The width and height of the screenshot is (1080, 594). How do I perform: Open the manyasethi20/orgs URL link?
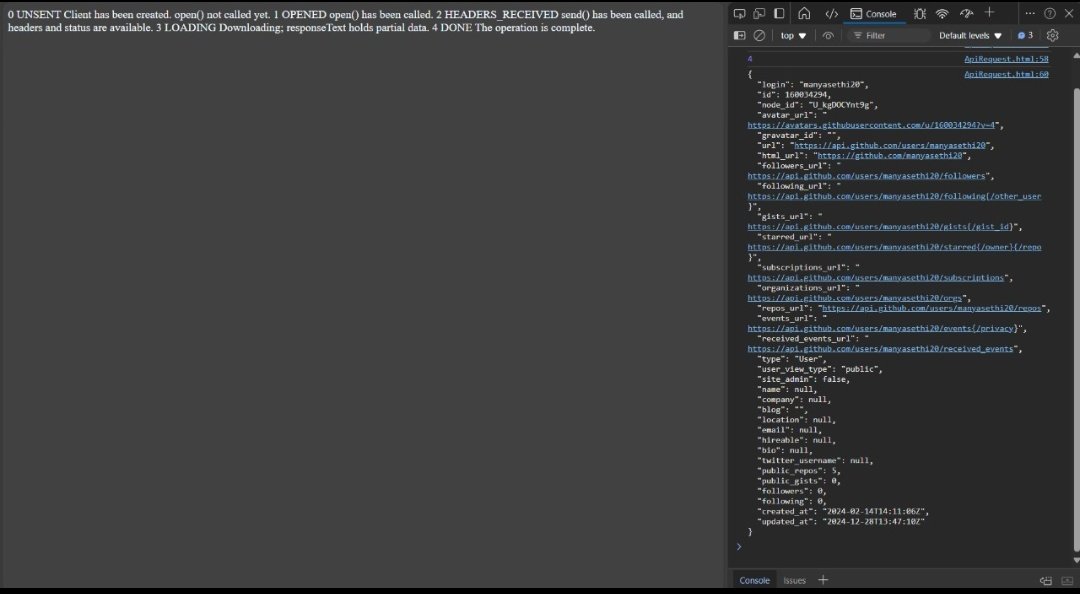coord(855,298)
